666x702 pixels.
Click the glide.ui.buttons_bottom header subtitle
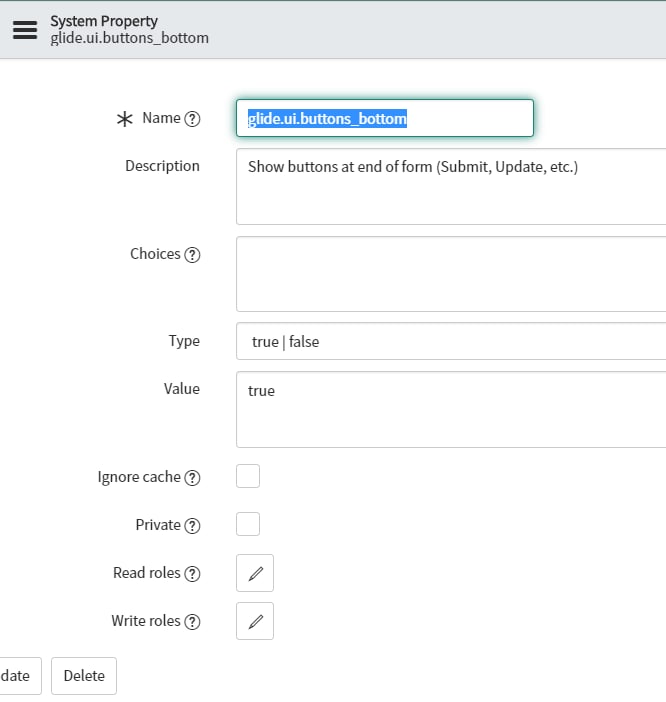point(129,38)
